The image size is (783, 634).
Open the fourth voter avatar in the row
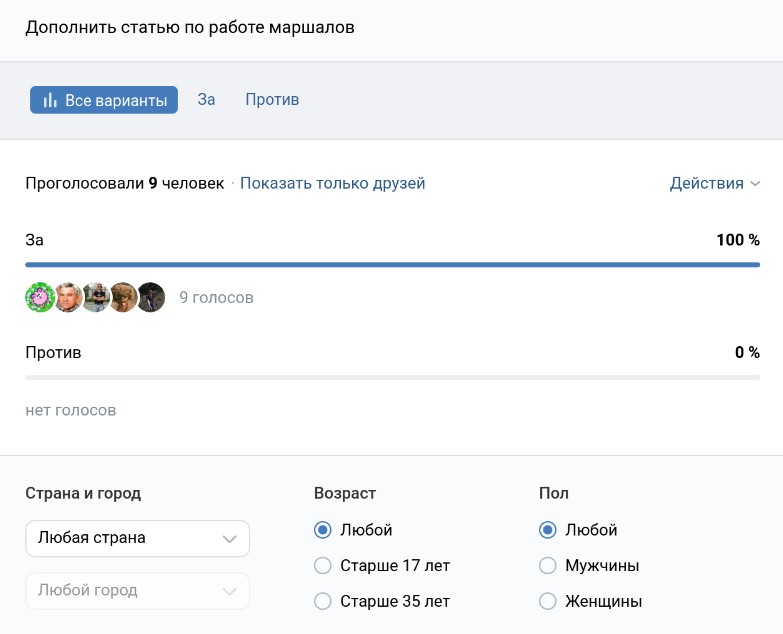pyautogui.click(x=123, y=298)
